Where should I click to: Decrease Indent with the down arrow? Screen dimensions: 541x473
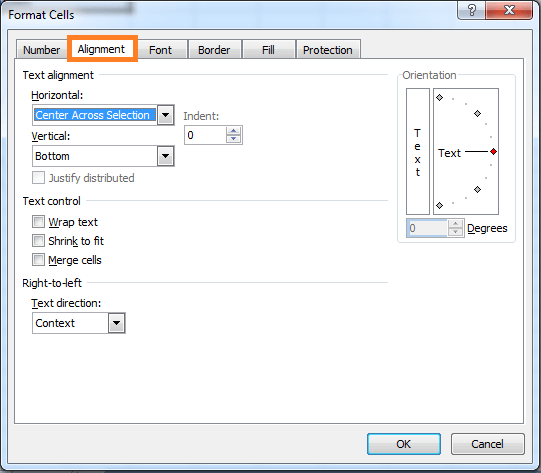click(233, 139)
